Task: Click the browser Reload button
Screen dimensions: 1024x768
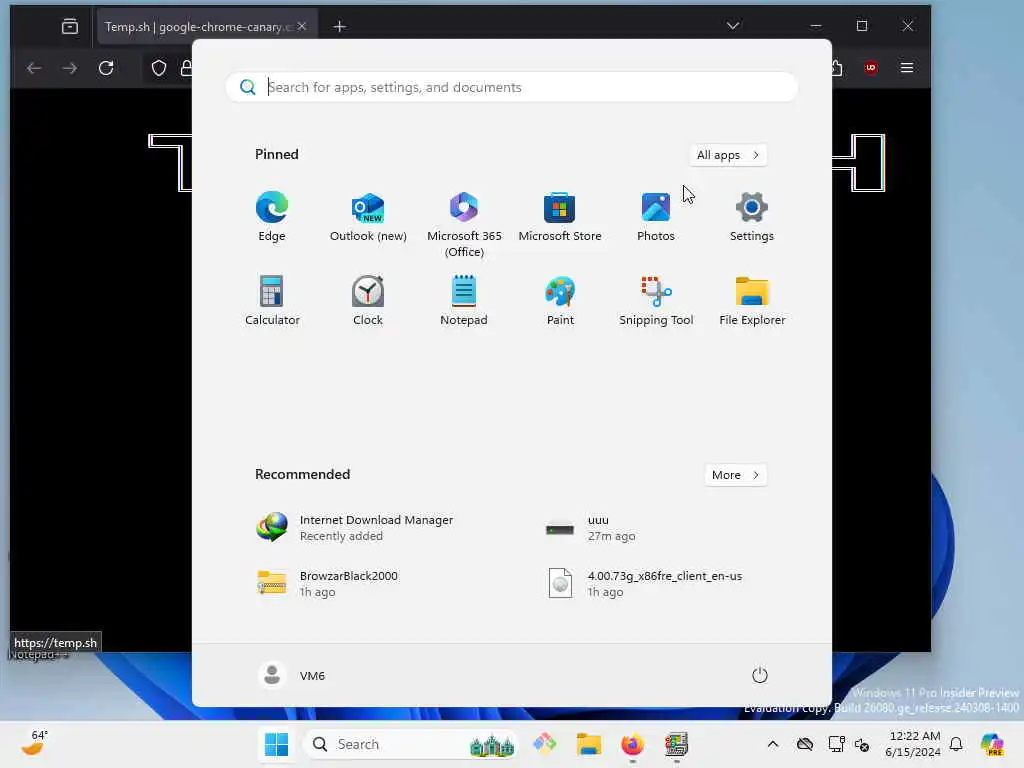Action: click(106, 68)
